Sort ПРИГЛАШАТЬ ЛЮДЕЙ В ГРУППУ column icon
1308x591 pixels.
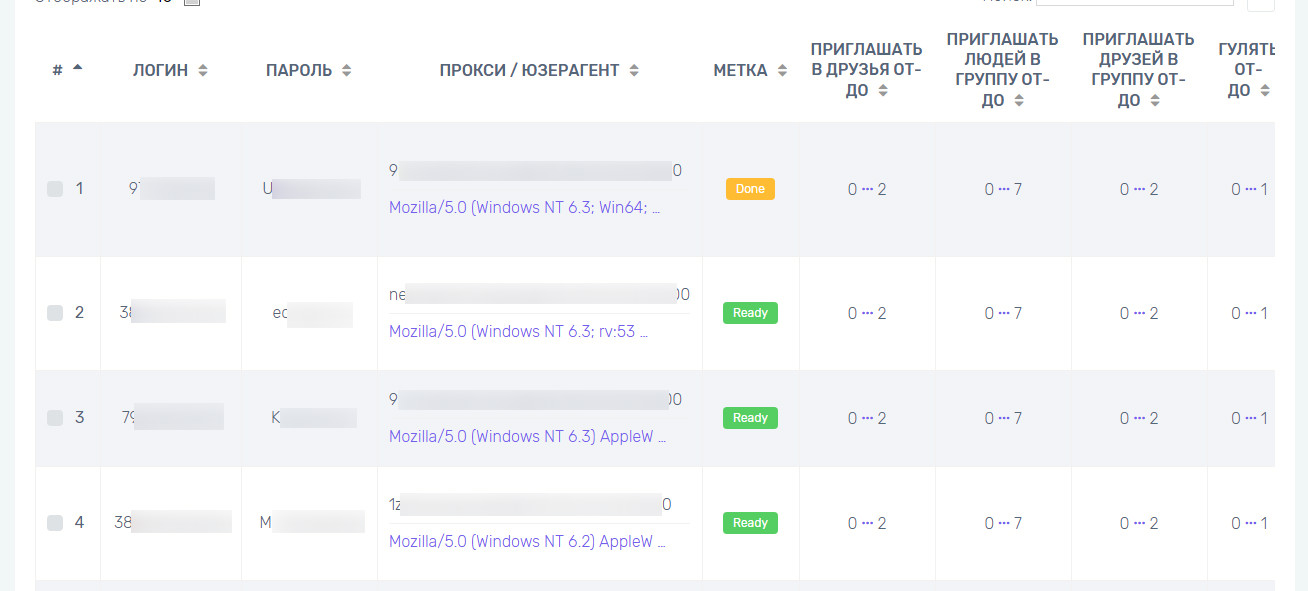tap(1018, 101)
